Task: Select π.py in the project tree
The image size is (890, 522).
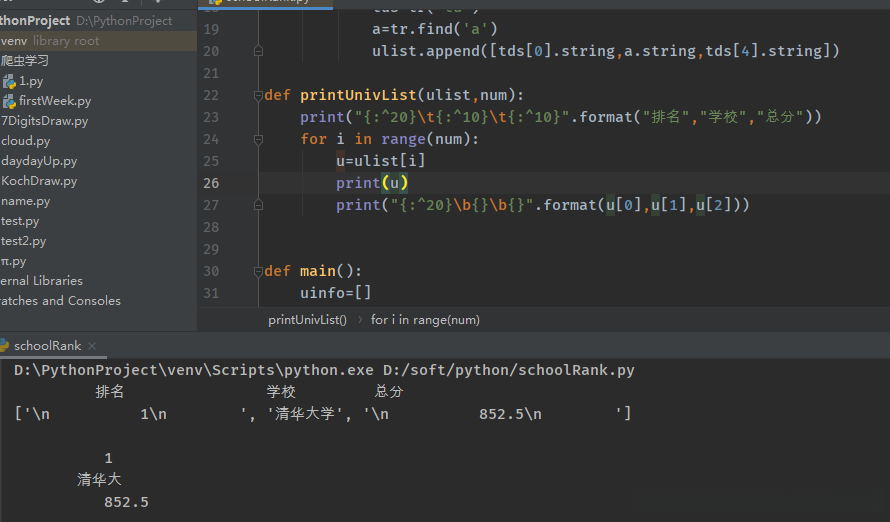Action: tap(14, 261)
